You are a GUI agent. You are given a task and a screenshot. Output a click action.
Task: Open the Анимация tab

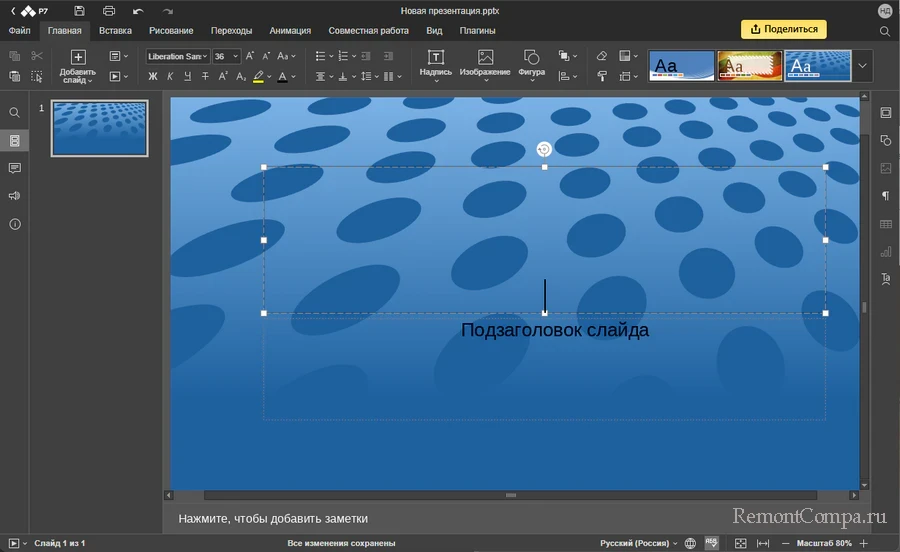click(290, 31)
